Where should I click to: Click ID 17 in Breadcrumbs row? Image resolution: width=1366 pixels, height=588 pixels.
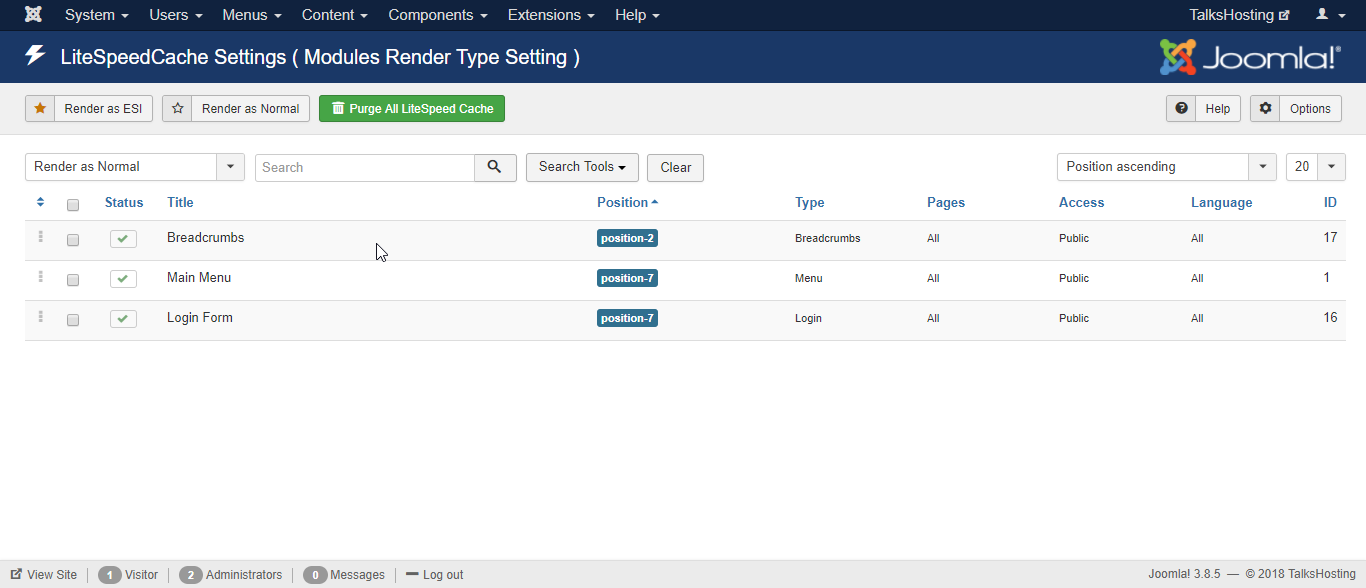pyautogui.click(x=1330, y=237)
